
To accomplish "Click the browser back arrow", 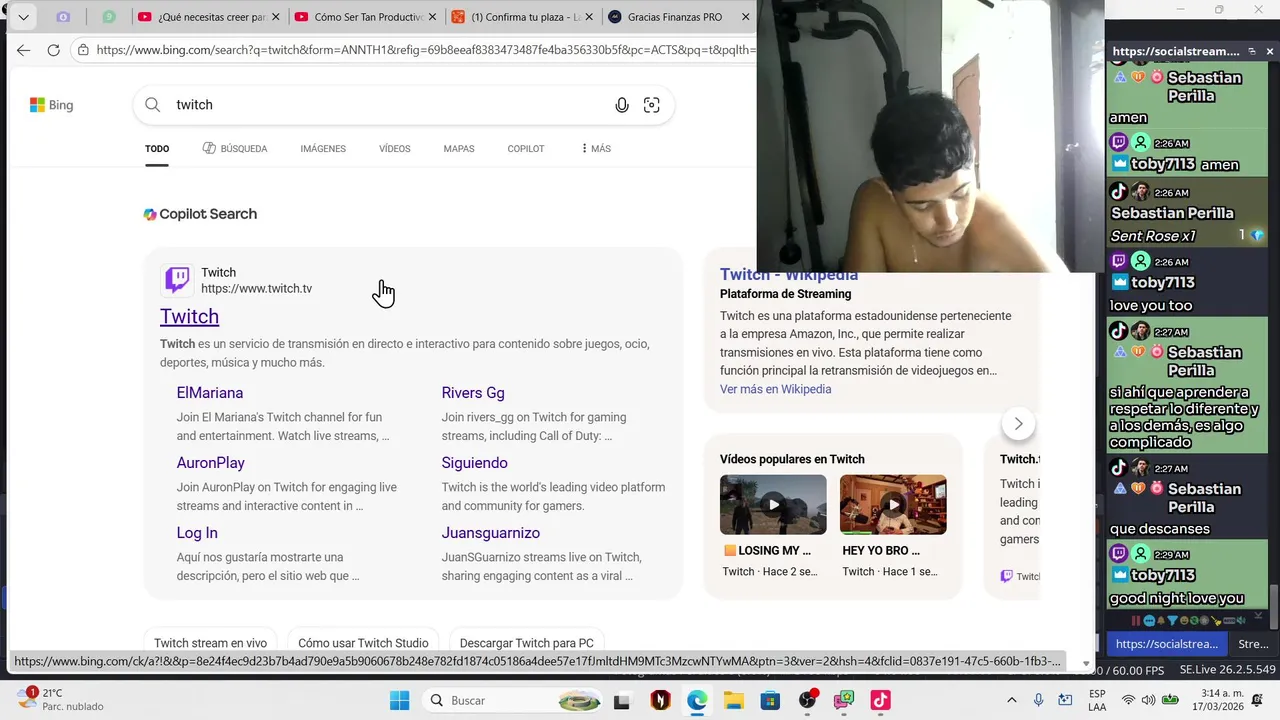I will [x=24, y=50].
